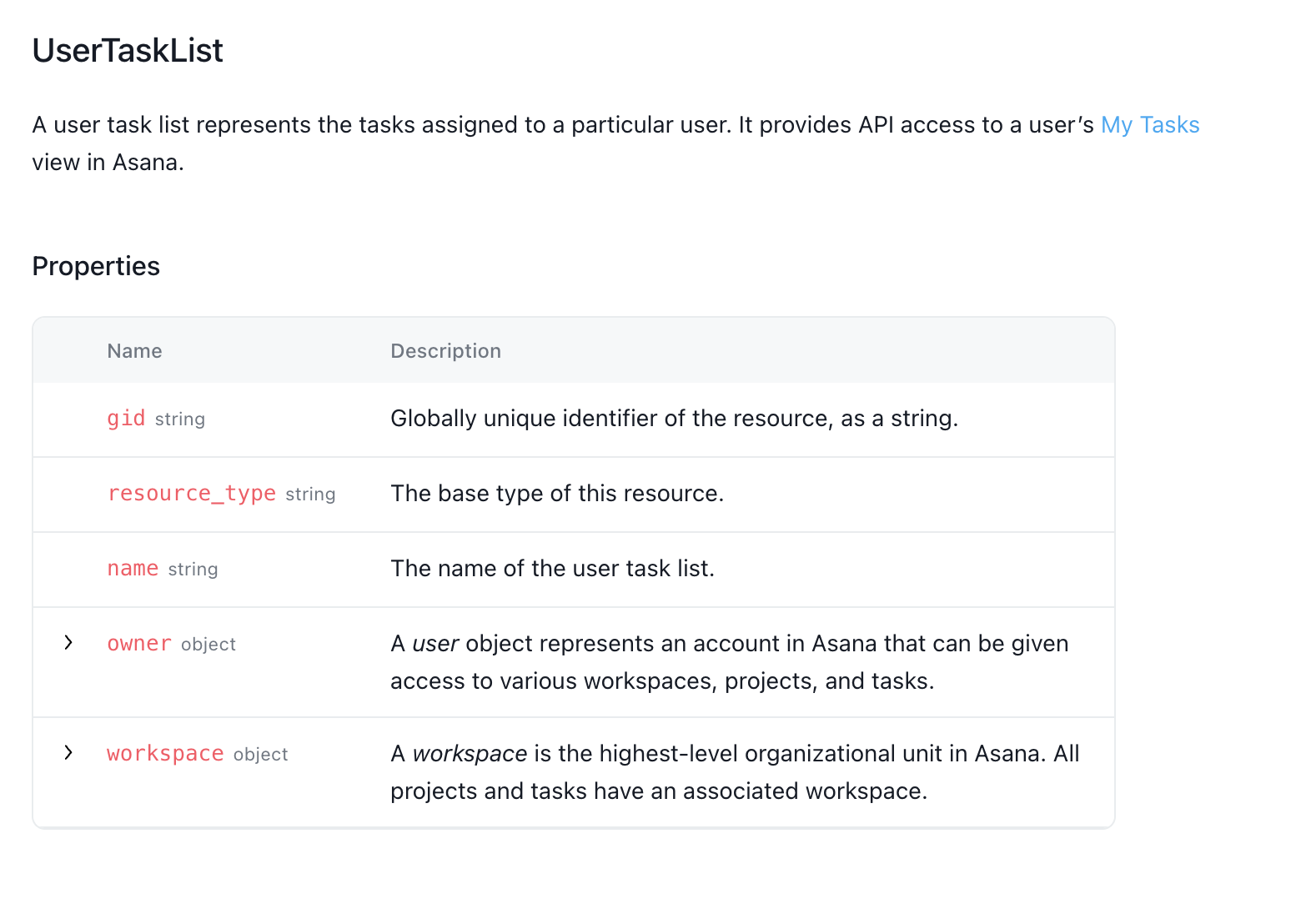This screenshot has height=924, width=1306.
Task: Click the Properties section heading
Action: pyautogui.click(x=96, y=266)
